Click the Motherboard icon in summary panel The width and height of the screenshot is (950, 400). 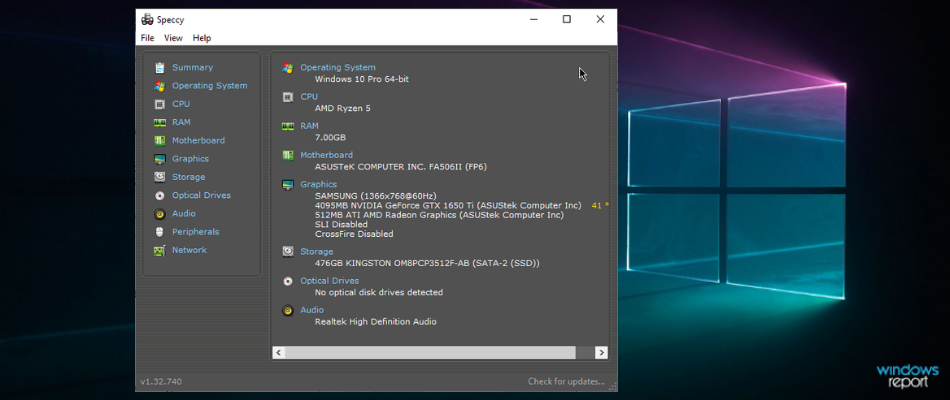coord(288,155)
